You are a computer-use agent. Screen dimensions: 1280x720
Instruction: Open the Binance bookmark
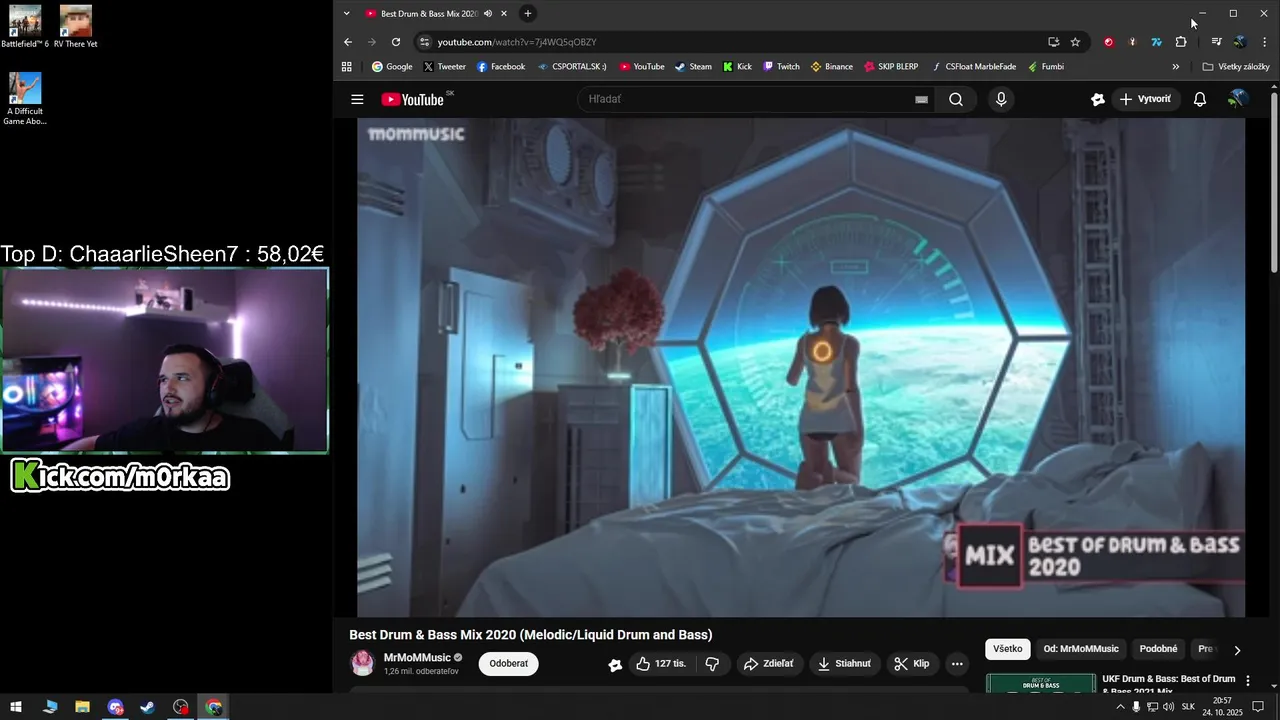[x=831, y=67]
